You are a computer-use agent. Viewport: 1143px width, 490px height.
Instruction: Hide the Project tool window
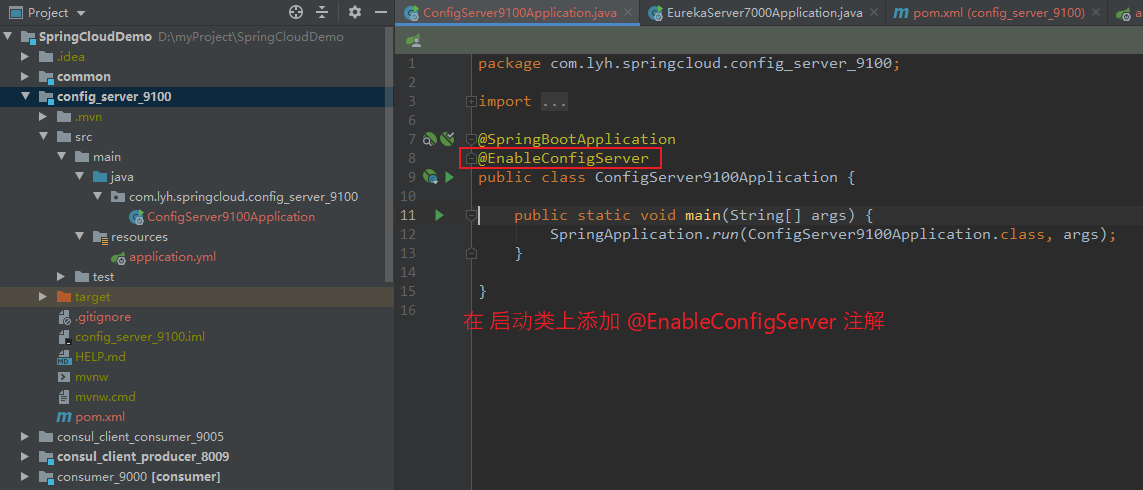pos(380,12)
